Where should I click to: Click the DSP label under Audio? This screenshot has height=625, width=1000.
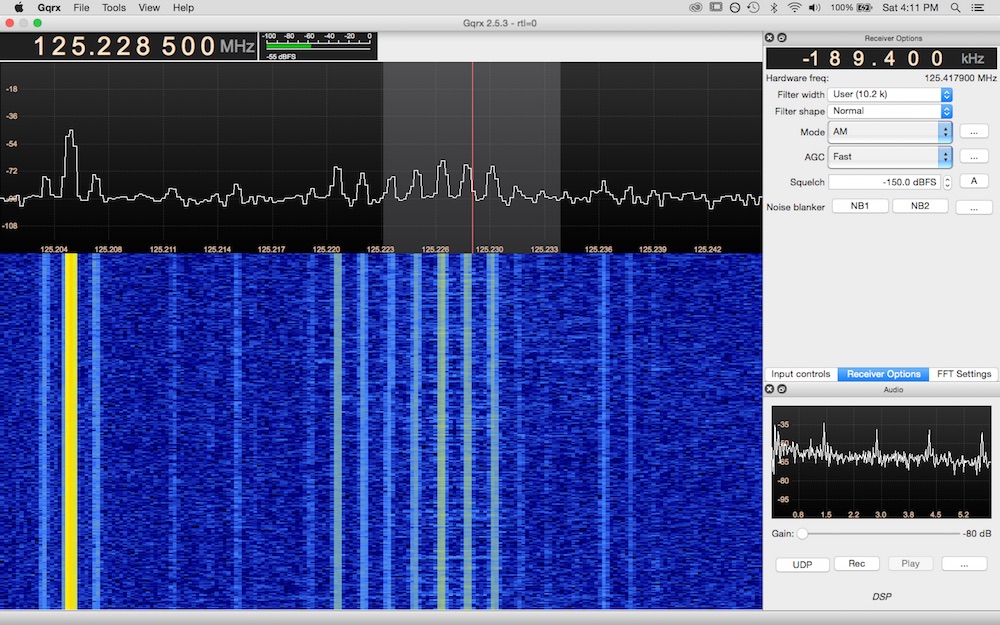click(881, 597)
